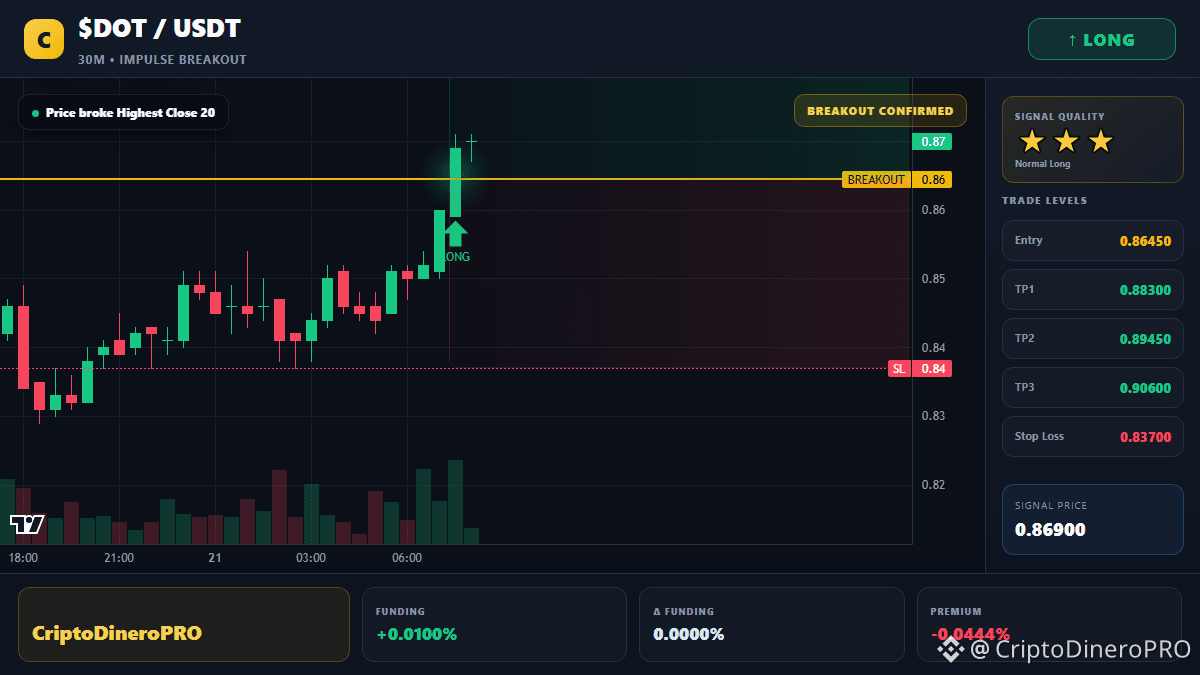Click the BREAKOUT CONFIRMED badge
The width and height of the screenshot is (1200, 675).
click(880, 111)
